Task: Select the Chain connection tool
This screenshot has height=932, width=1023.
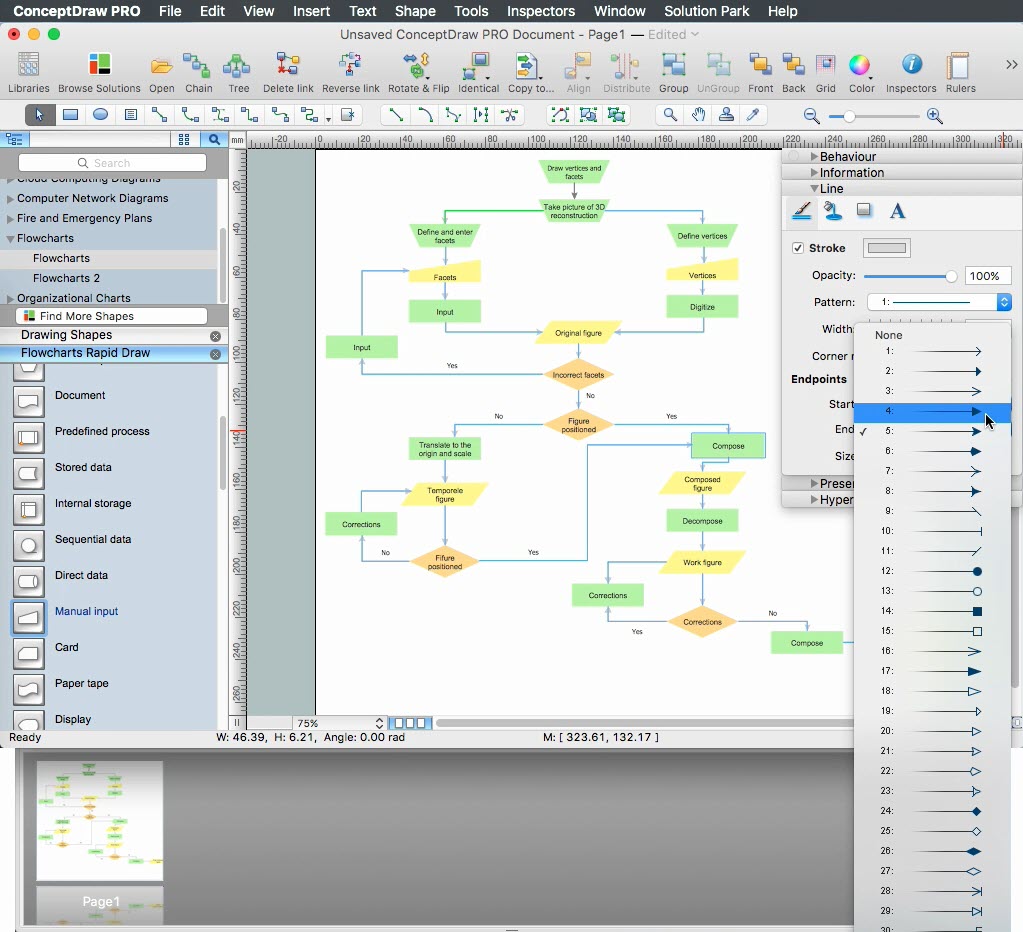Action: tap(198, 67)
